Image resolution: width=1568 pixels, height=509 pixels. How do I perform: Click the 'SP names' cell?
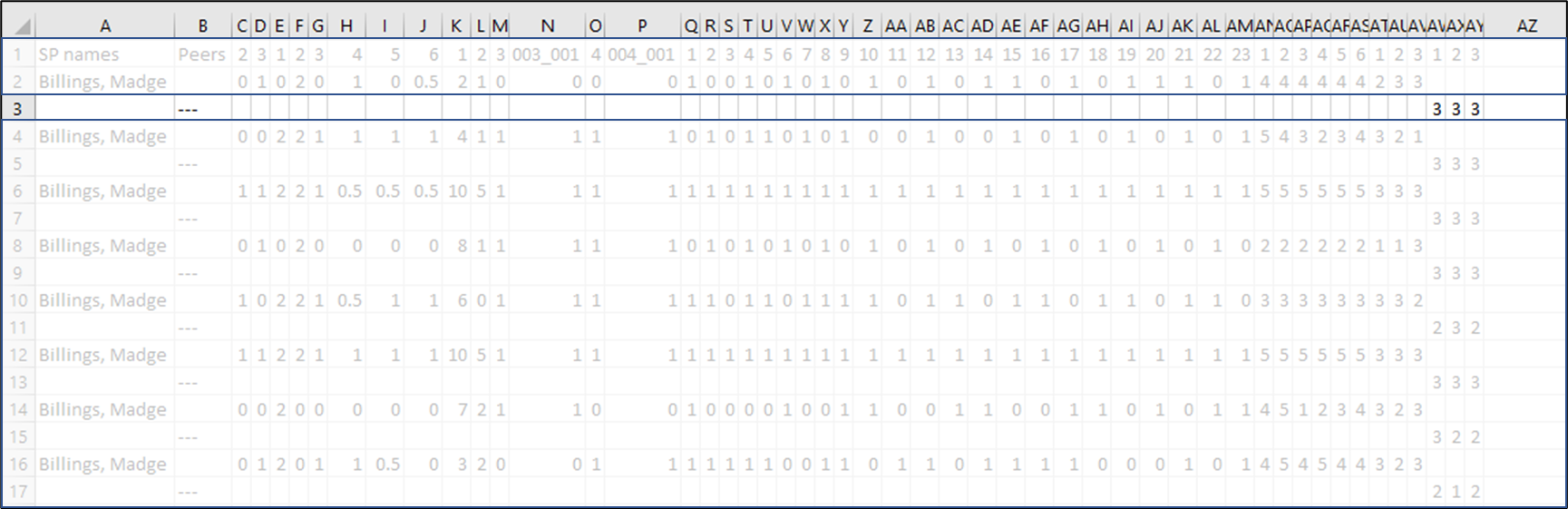pos(78,54)
